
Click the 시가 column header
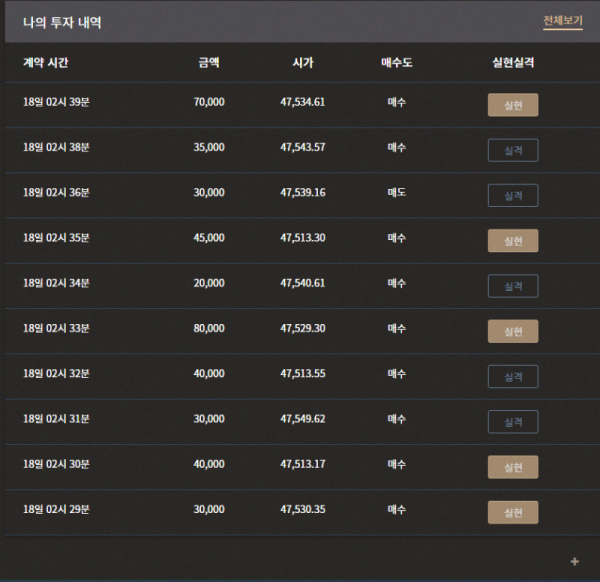click(303, 62)
